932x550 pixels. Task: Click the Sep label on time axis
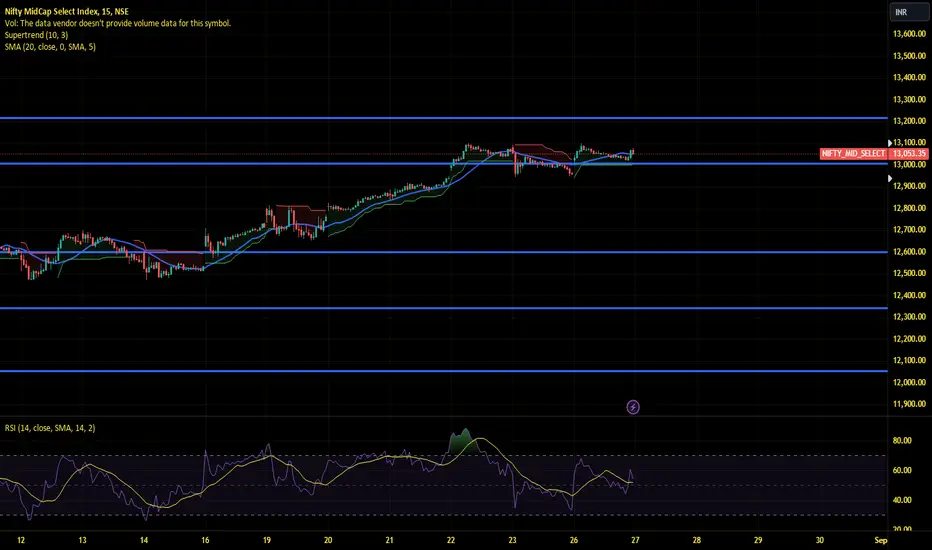[881, 540]
